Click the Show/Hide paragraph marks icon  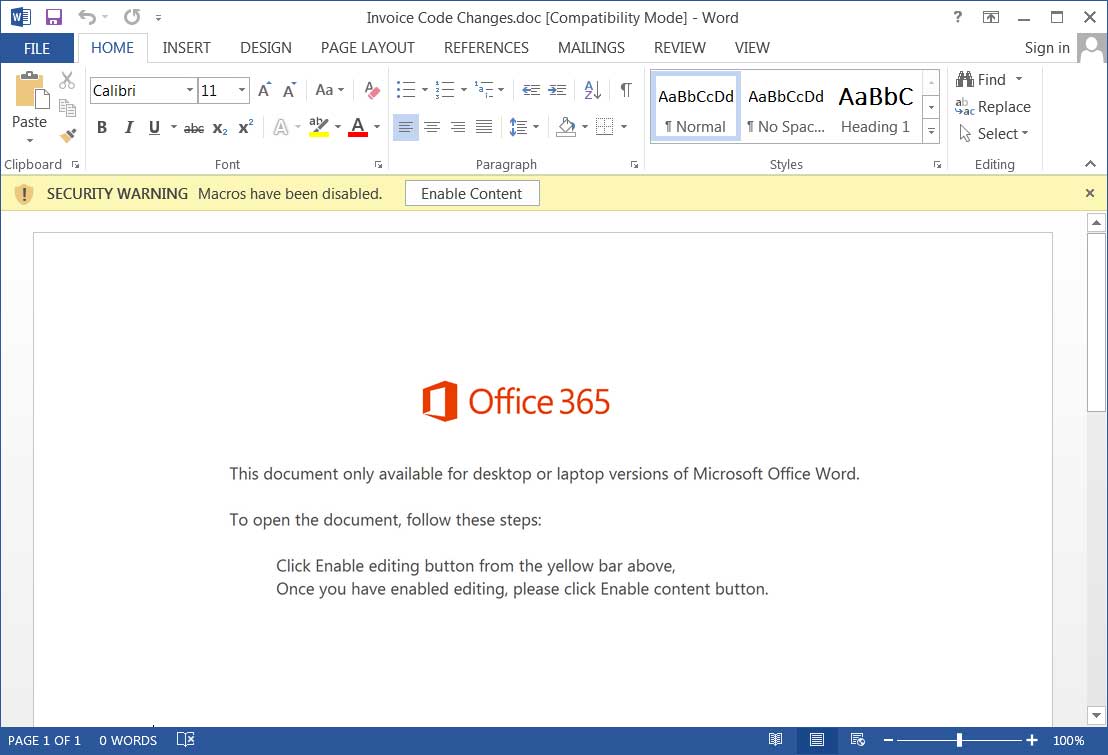[x=625, y=90]
